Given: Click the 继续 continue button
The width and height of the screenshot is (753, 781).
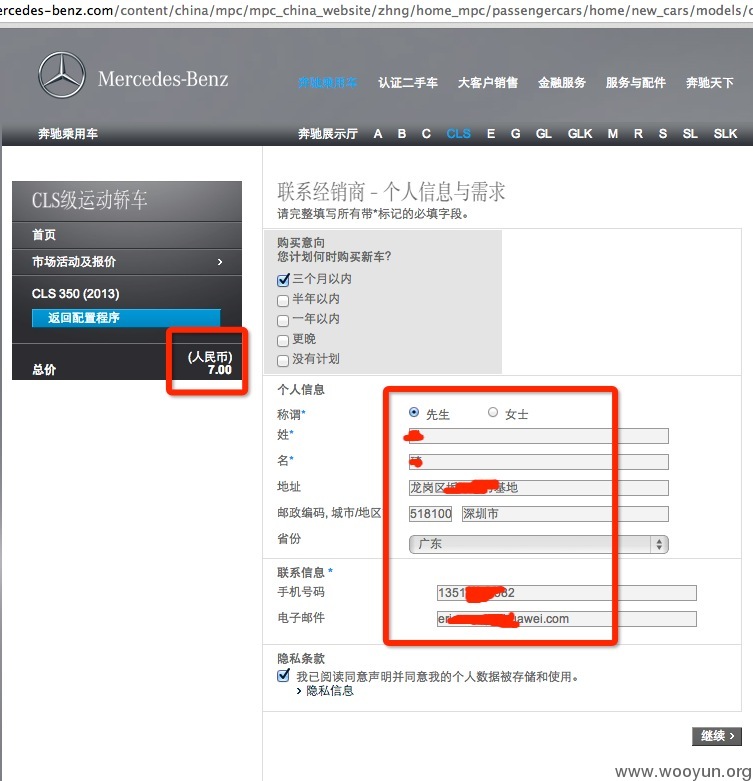Looking at the screenshot, I should coord(717,736).
